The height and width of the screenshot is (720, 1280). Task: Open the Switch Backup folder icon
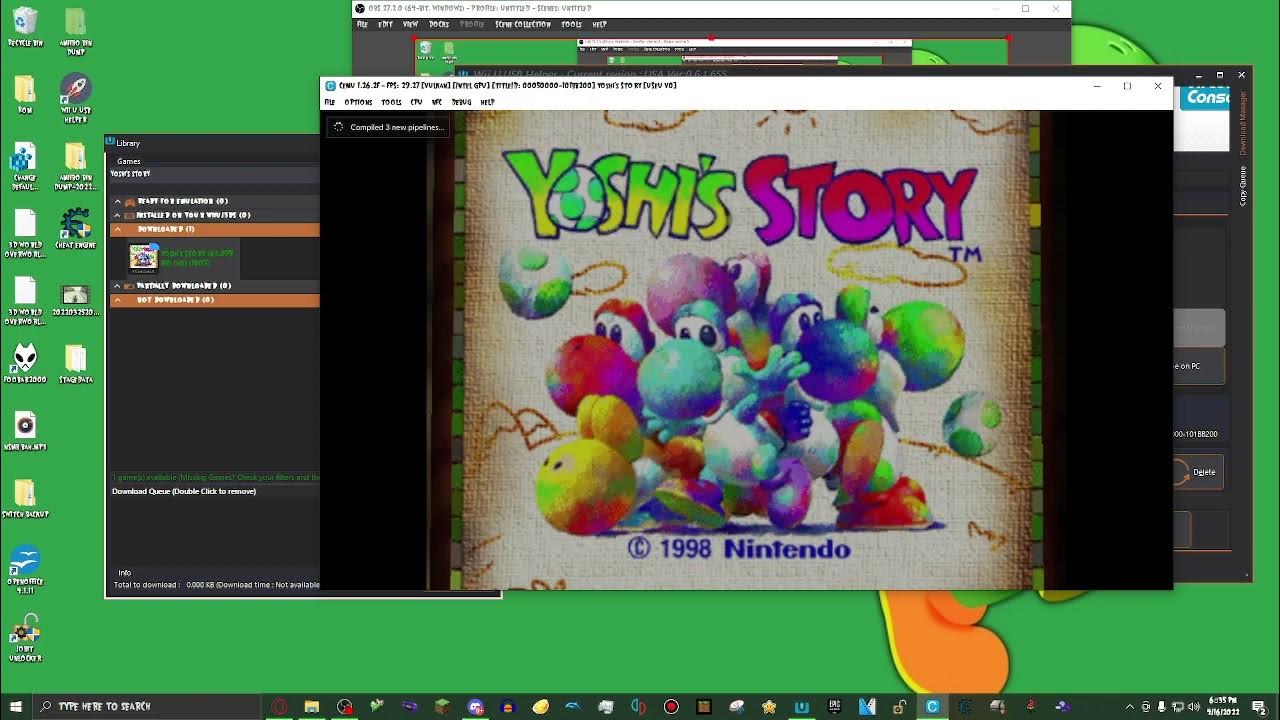click(25, 498)
